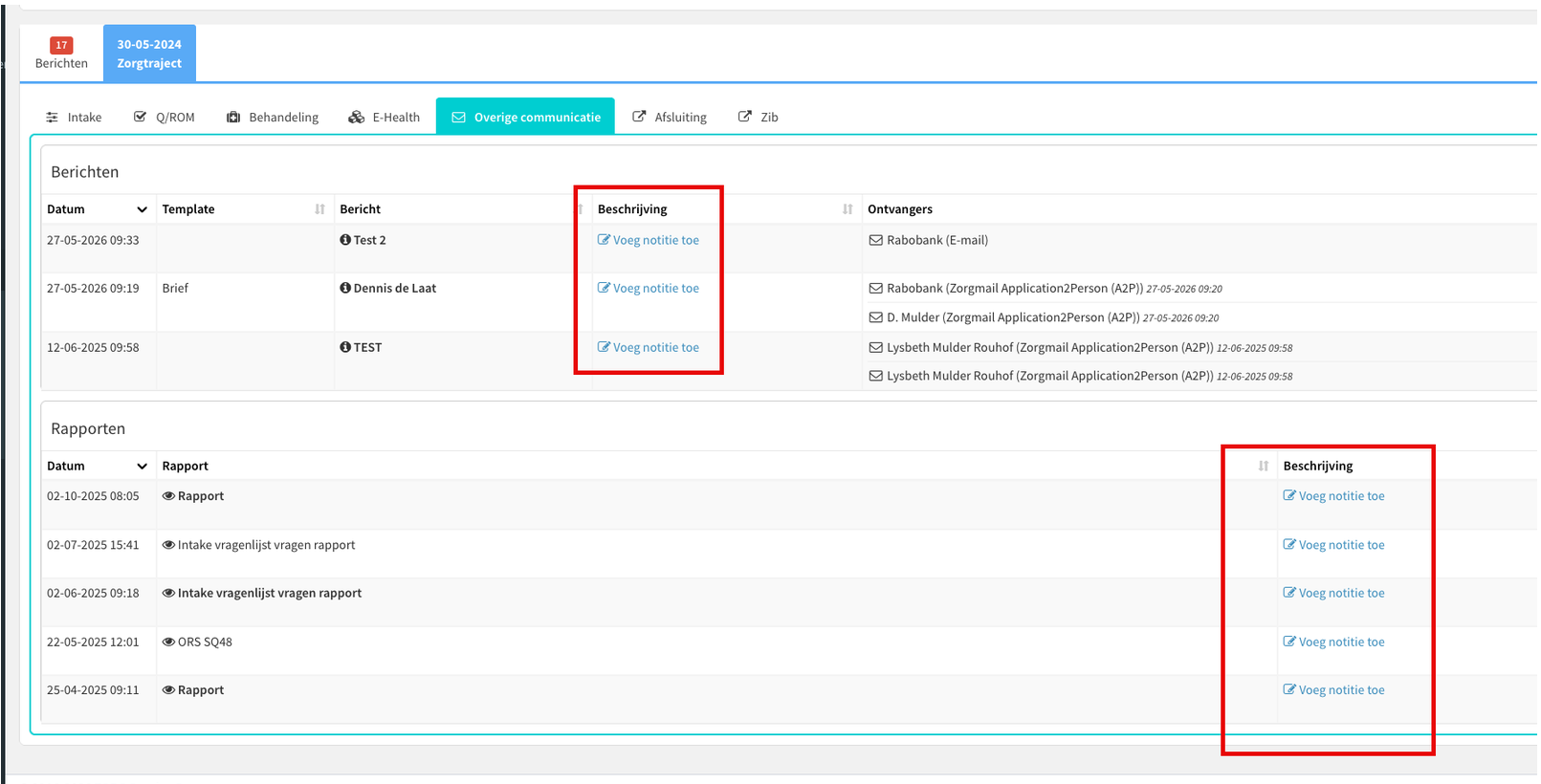Select the 30-05-2024 Zorgtraject tab
The width and height of the screenshot is (1541, 784).
pos(149,54)
